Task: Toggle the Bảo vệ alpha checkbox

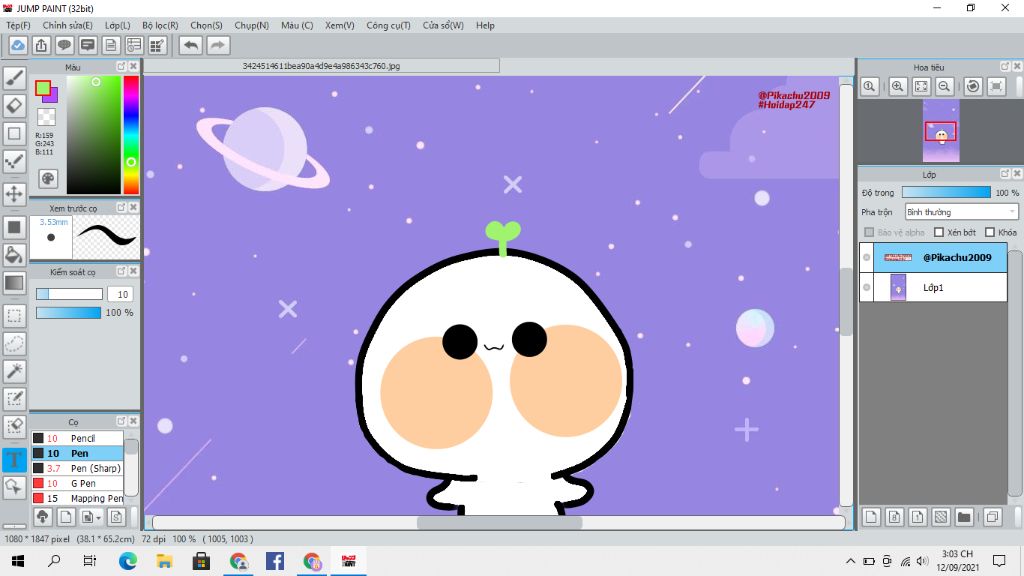Action: point(869,232)
